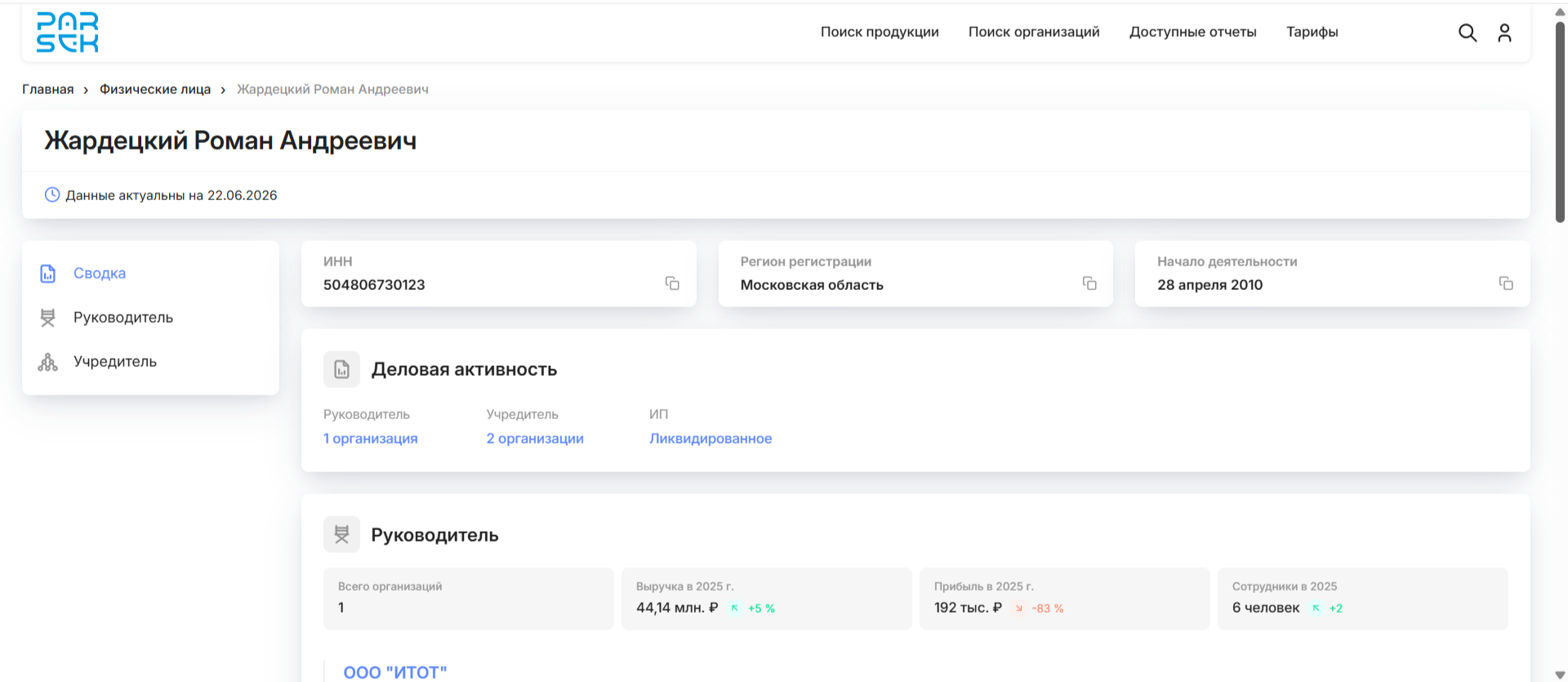
Task: Open the search magnifier icon
Action: click(x=1468, y=33)
